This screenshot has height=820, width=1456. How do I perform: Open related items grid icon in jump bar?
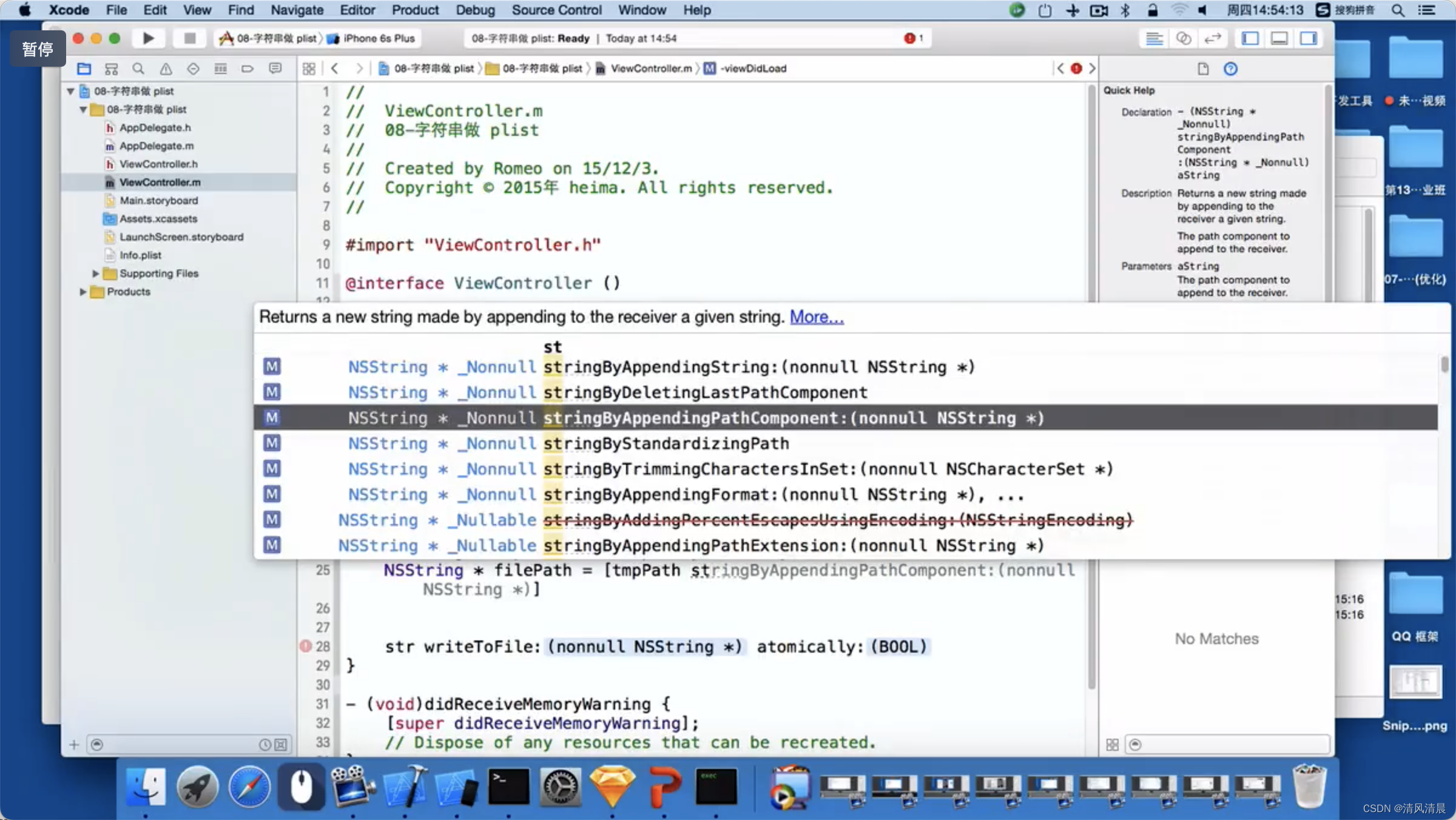coord(309,69)
